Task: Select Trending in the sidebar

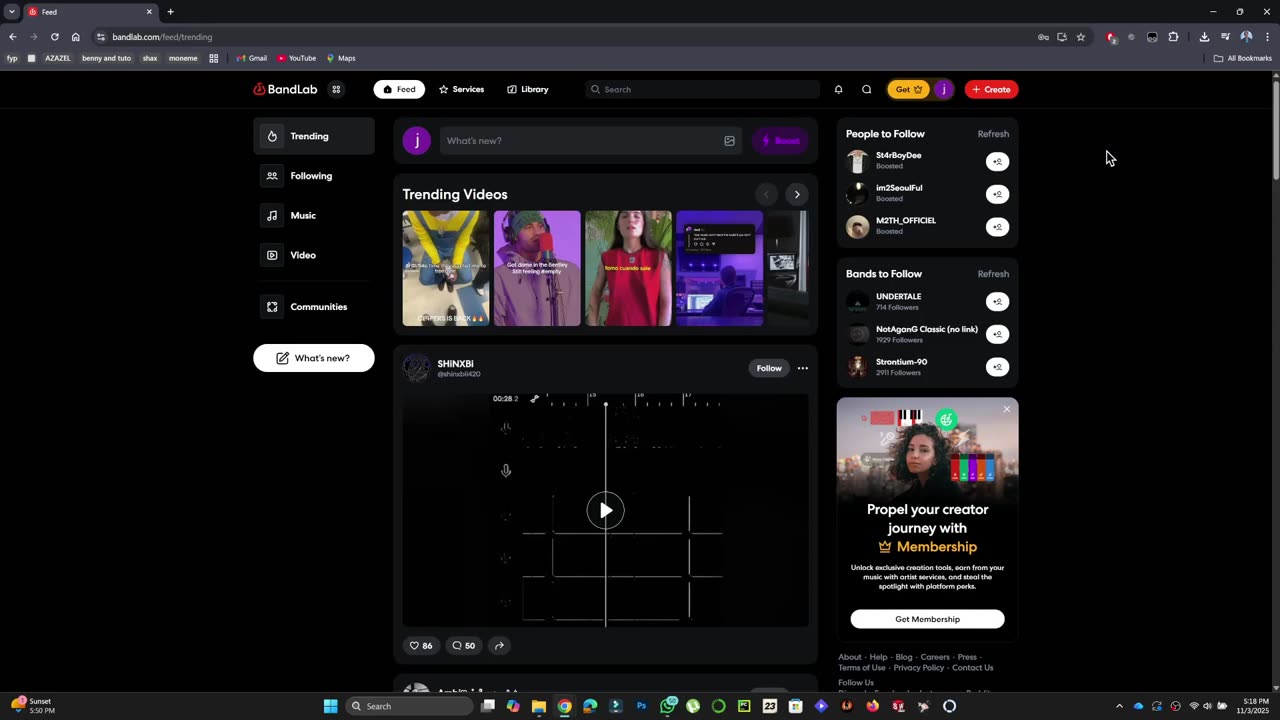Action: pos(314,136)
